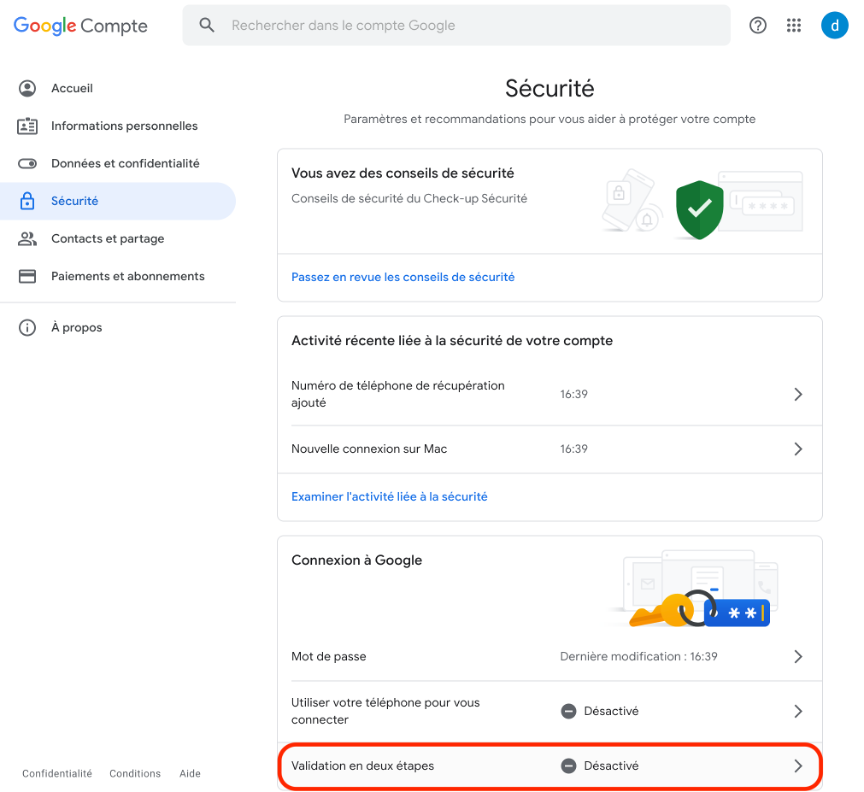Expand the recovery phone number added chevron
Screen dimensions: 864x792
point(798,394)
